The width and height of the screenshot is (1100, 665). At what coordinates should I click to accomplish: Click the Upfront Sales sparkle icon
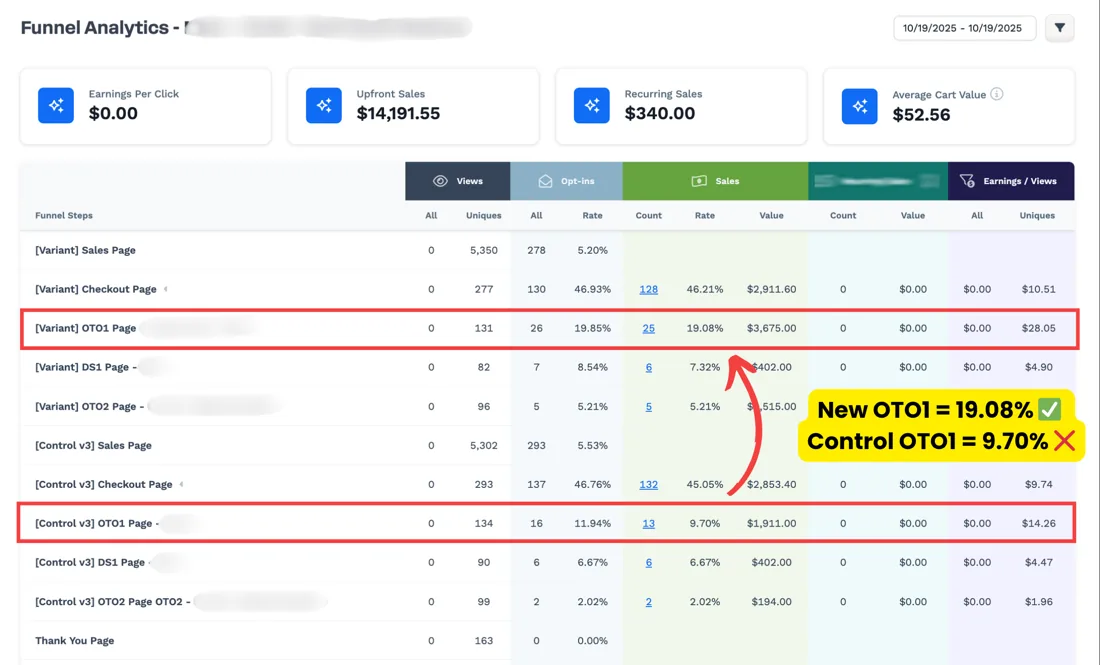point(324,105)
